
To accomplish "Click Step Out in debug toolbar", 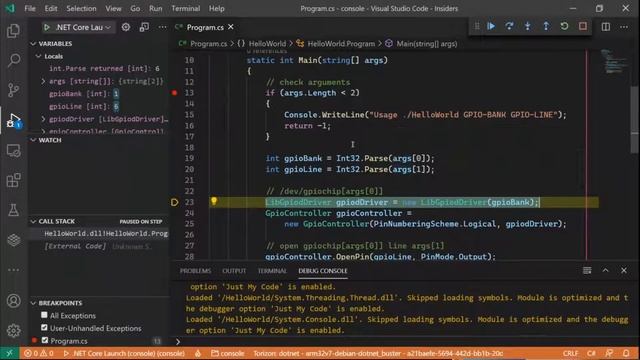I will 546,27.
